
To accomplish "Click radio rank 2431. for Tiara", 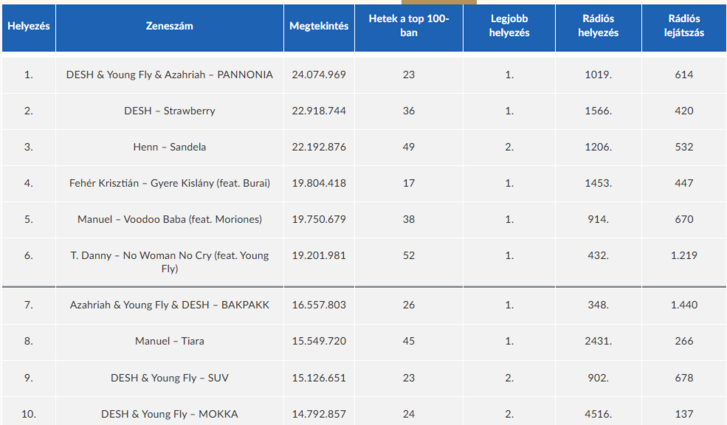I will coord(598,341).
